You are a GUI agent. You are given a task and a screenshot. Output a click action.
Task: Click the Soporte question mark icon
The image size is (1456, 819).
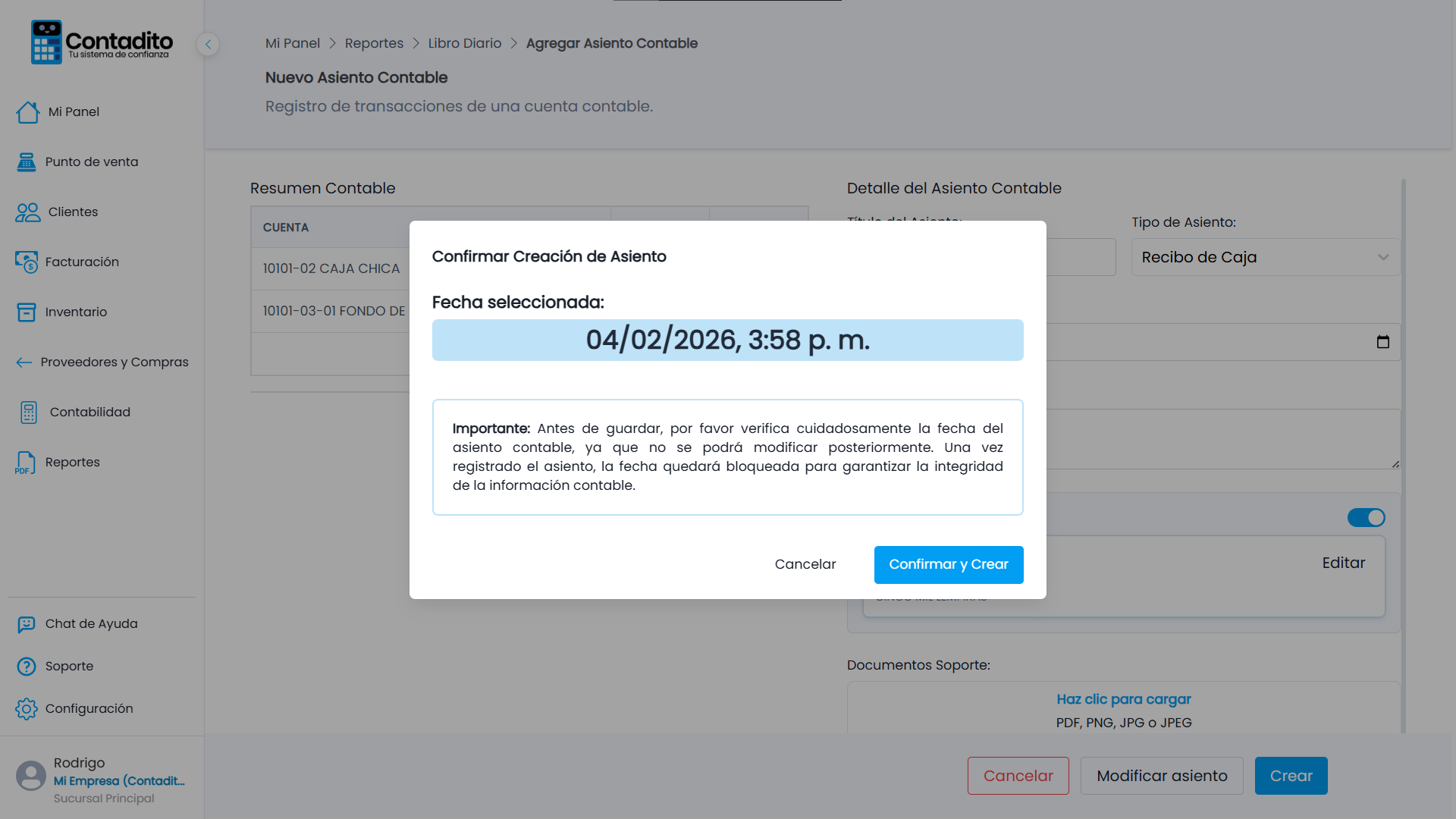coord(27,667)
